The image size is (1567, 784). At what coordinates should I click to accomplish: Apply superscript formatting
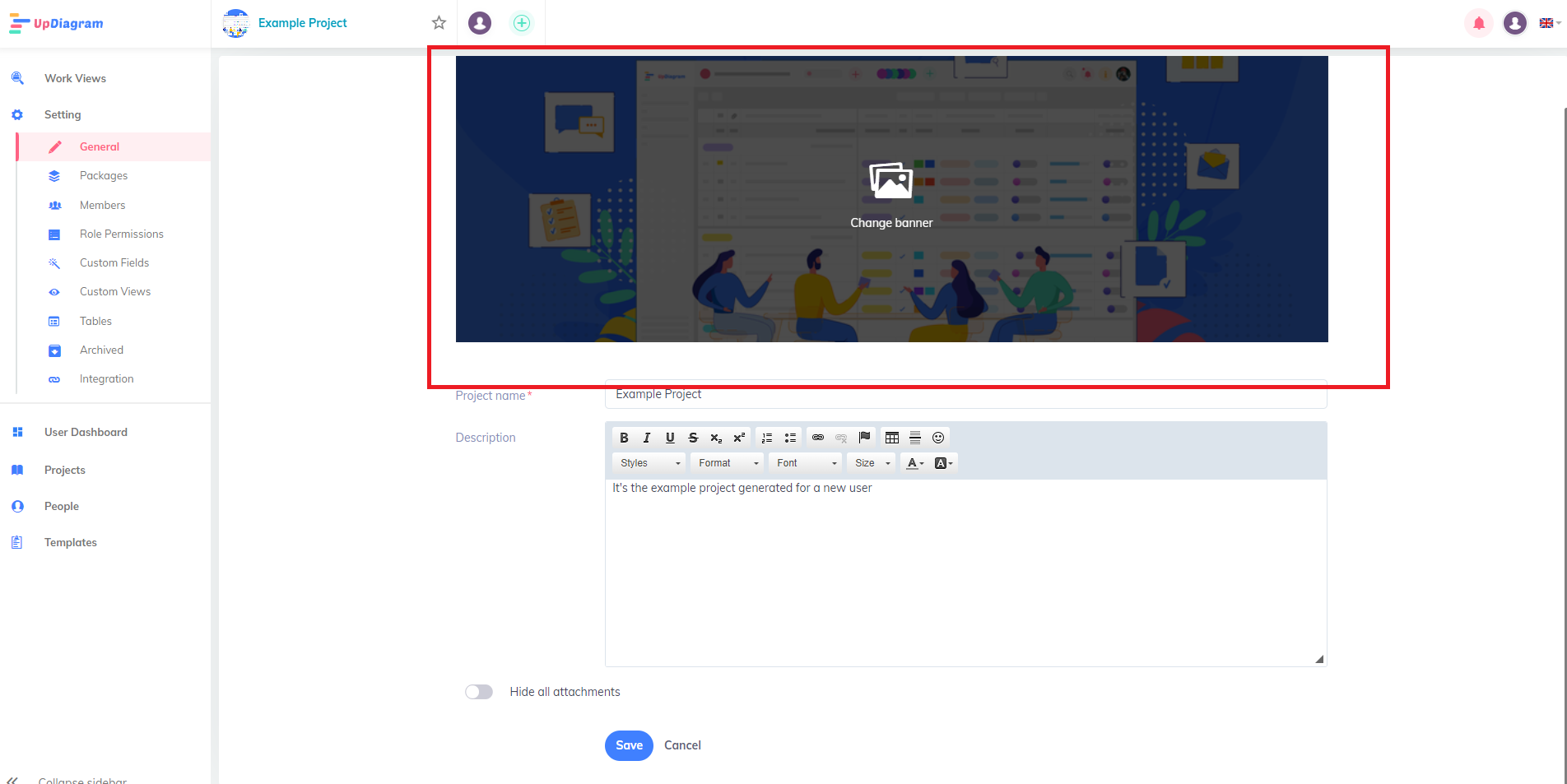[739, 438]
